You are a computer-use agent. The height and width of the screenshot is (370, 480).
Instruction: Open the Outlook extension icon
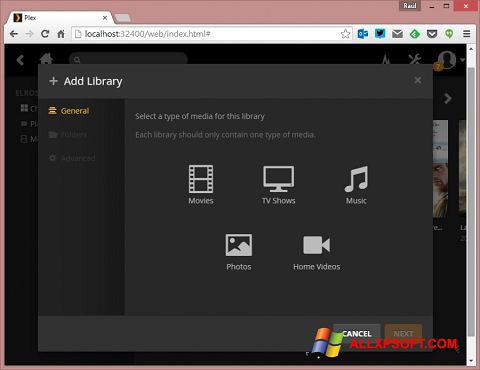(363, 34)
